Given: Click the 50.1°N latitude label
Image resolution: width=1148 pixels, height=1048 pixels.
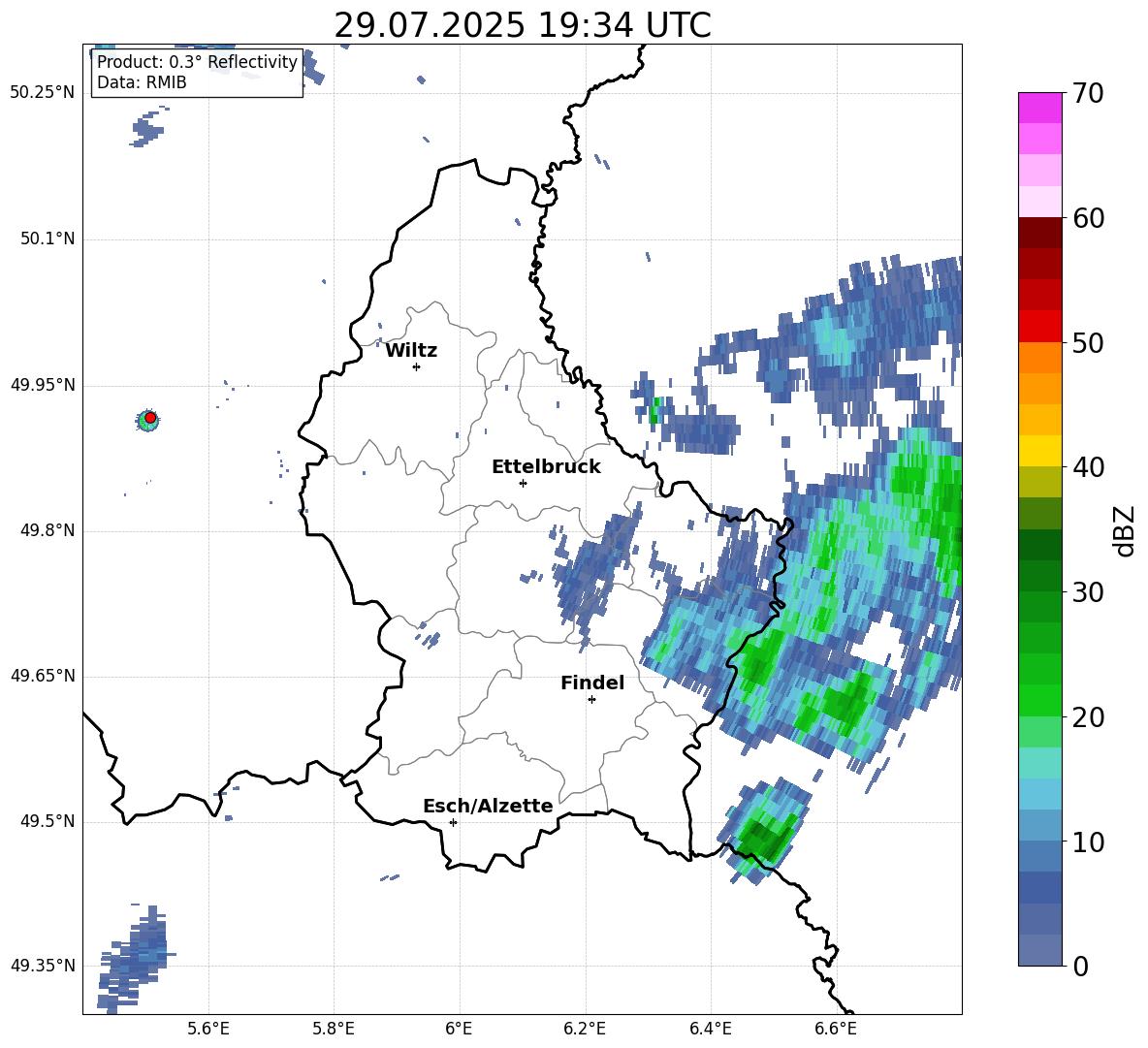Looking at the screenshot, I should [48, 239].
